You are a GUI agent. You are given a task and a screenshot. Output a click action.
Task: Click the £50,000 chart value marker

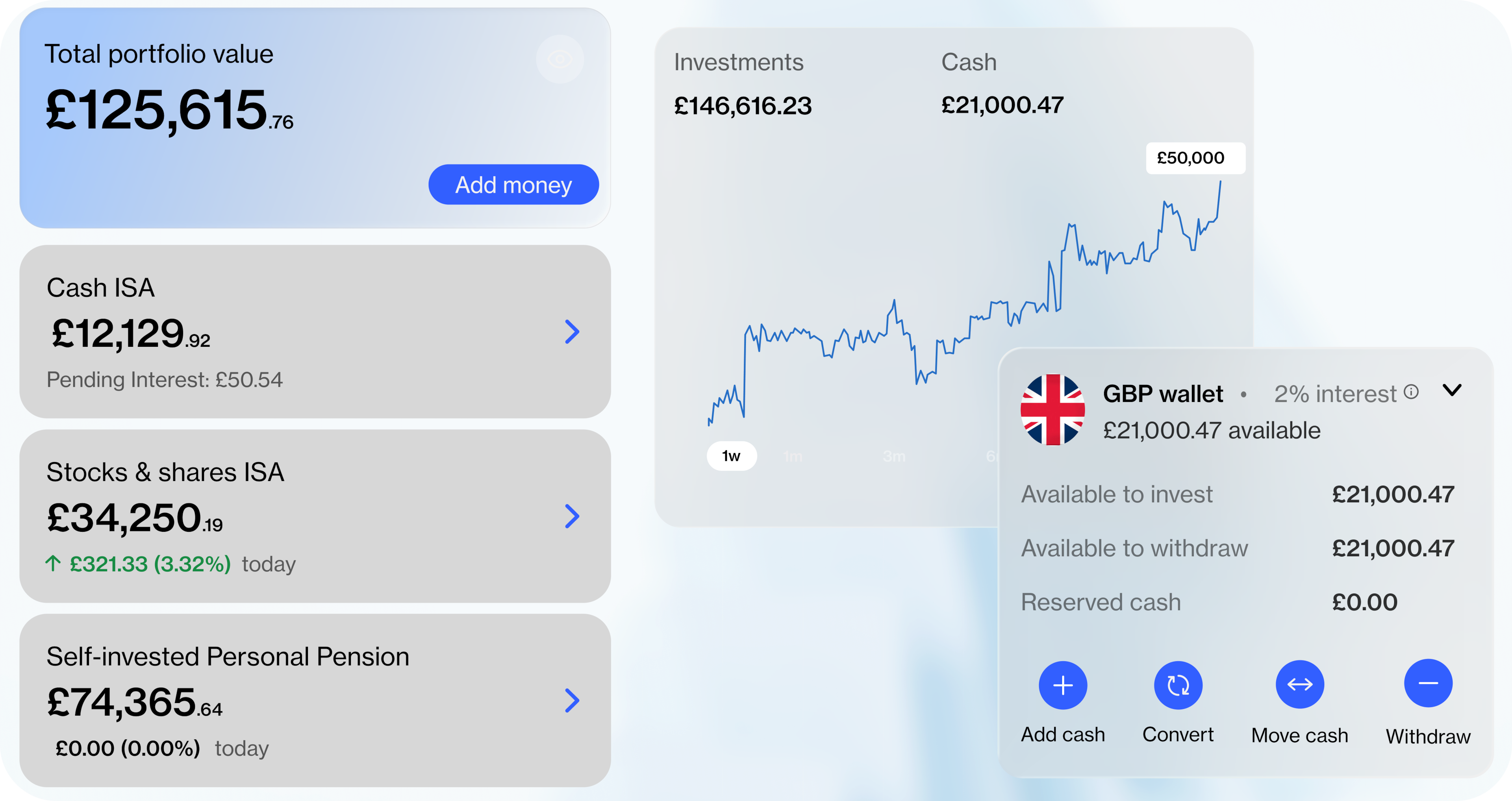[1195, 158]
